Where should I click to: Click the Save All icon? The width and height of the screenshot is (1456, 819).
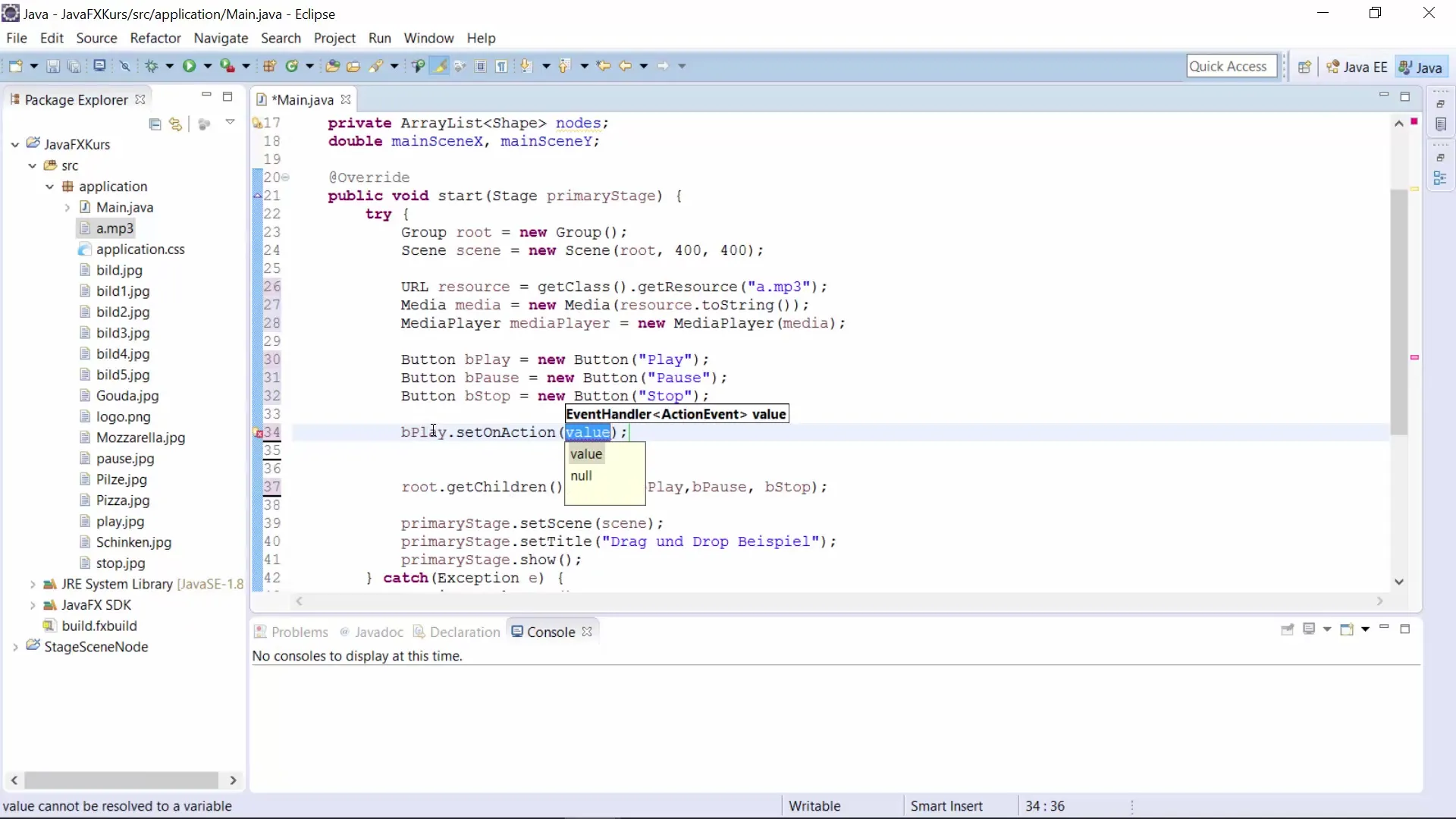coord(74,67)
